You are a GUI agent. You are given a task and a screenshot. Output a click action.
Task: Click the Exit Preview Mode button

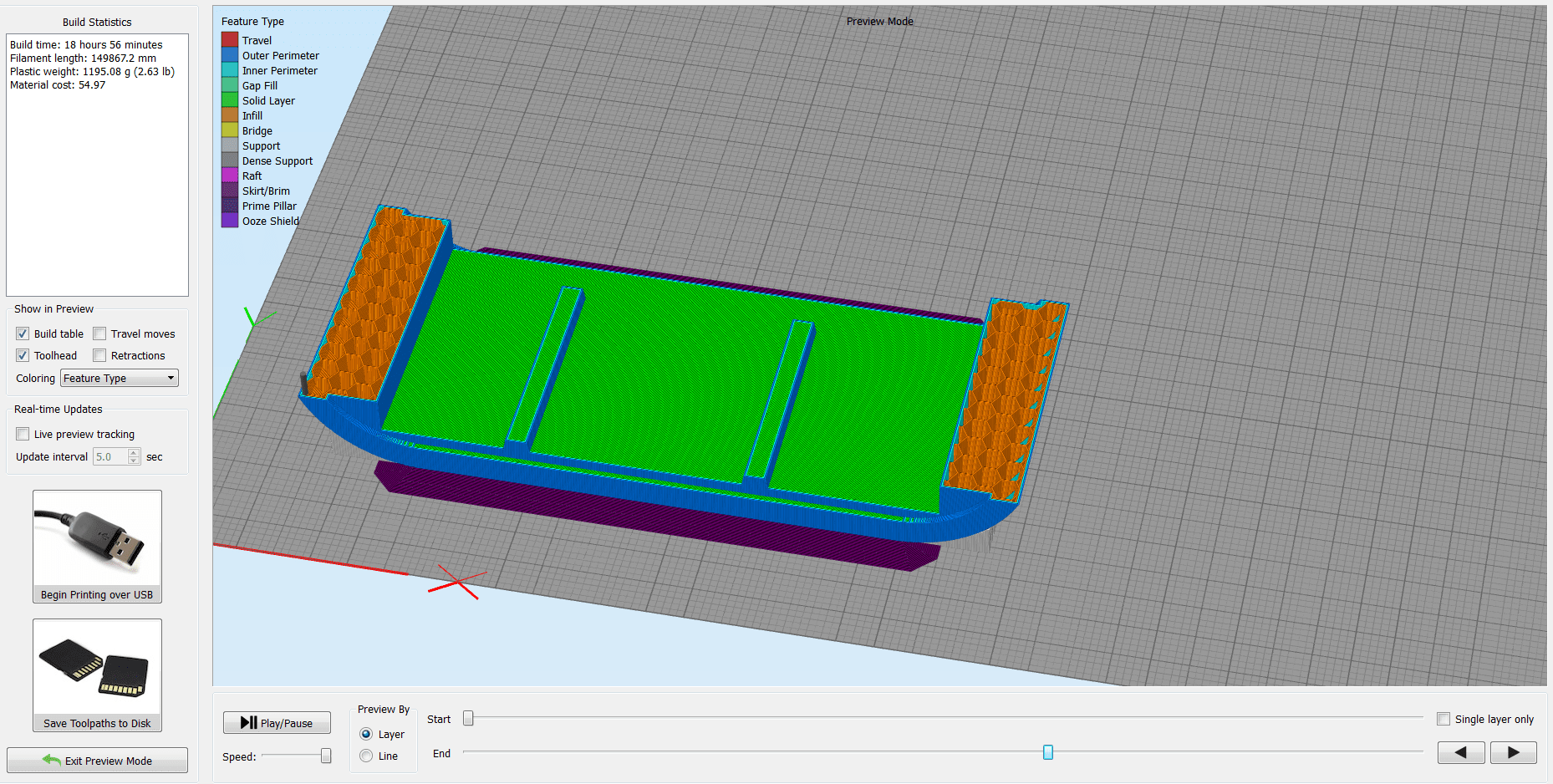[97, 761]
